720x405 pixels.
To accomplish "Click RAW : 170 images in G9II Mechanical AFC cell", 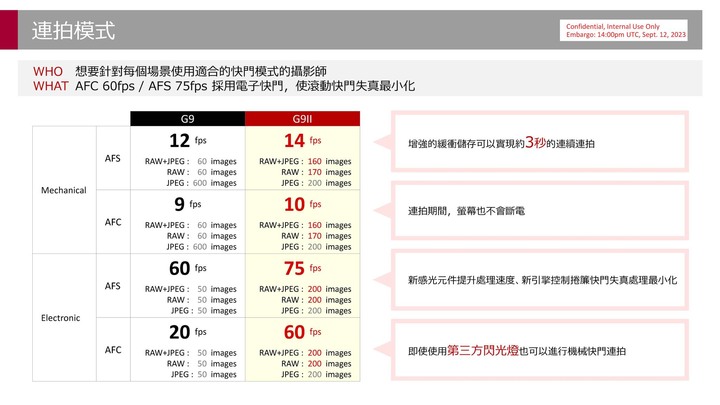I will pos(316,236).
